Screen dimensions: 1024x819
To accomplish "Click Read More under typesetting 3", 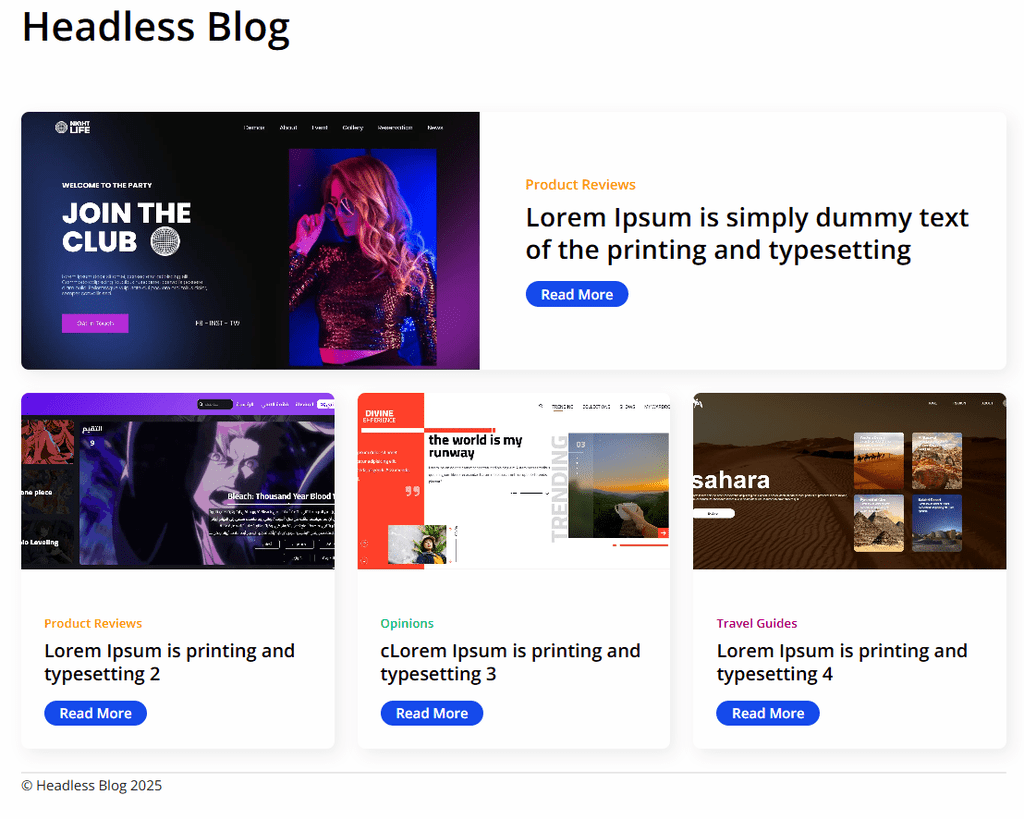I will pyautogui.click(x=432, y=713).
